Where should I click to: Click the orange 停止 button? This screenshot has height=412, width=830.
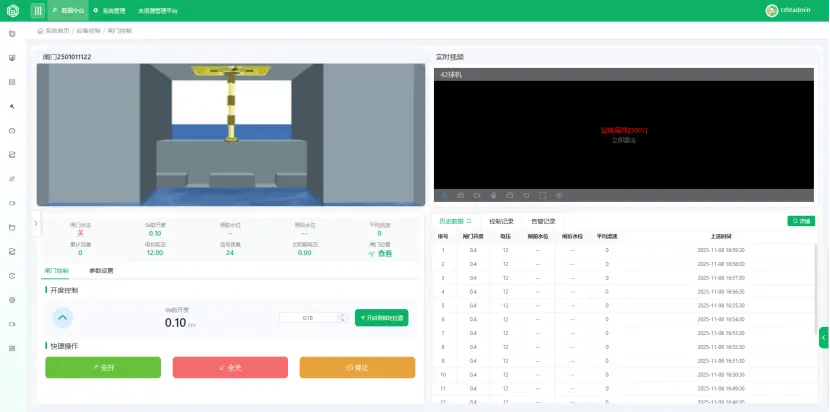[357, 367]
